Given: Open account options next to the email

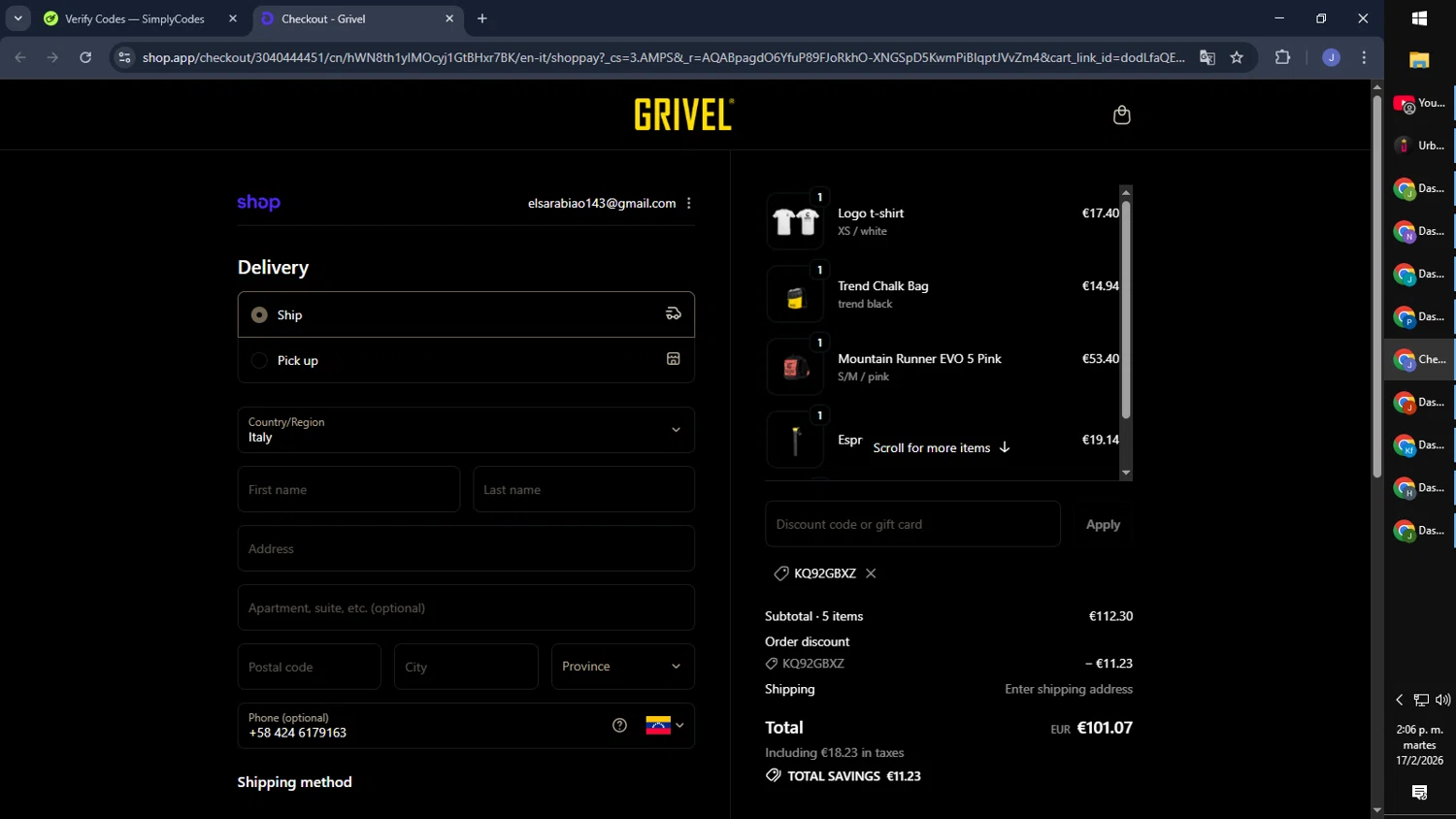Looking at the screenshot, I should tap(689, 204).
